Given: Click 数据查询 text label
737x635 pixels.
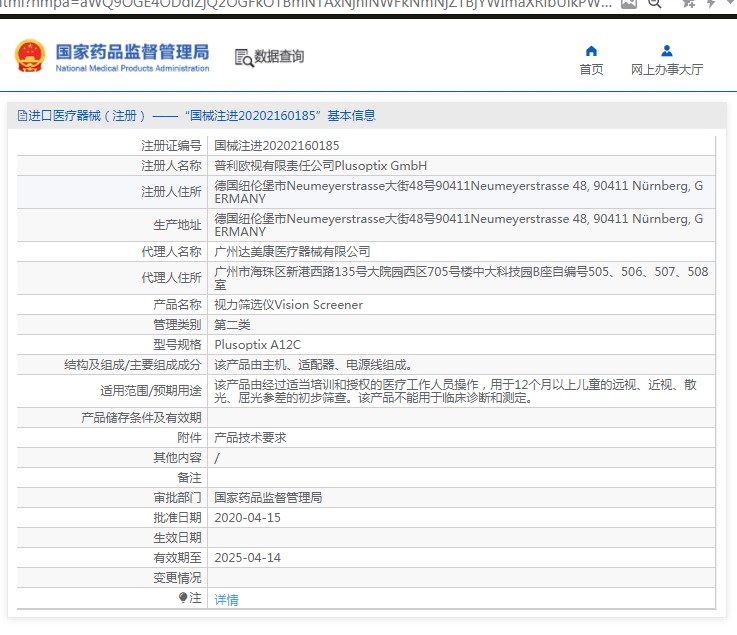Looking at the screenshot, I should click(x=279, y=56).
